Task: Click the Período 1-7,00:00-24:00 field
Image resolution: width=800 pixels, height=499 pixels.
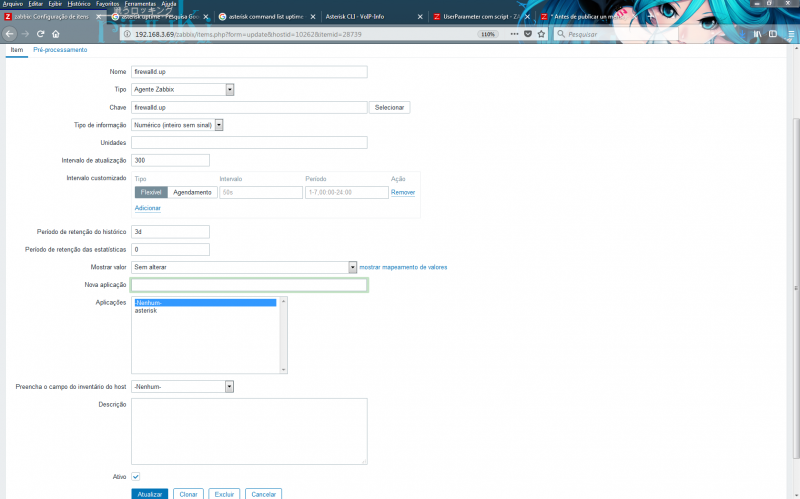Action: point(346,192)
